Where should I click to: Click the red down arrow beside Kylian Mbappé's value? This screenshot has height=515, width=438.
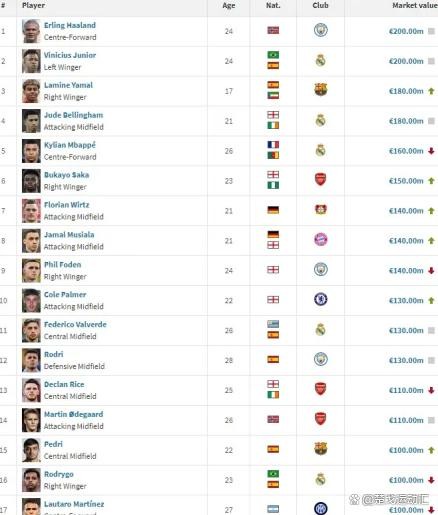click(431, 151)
